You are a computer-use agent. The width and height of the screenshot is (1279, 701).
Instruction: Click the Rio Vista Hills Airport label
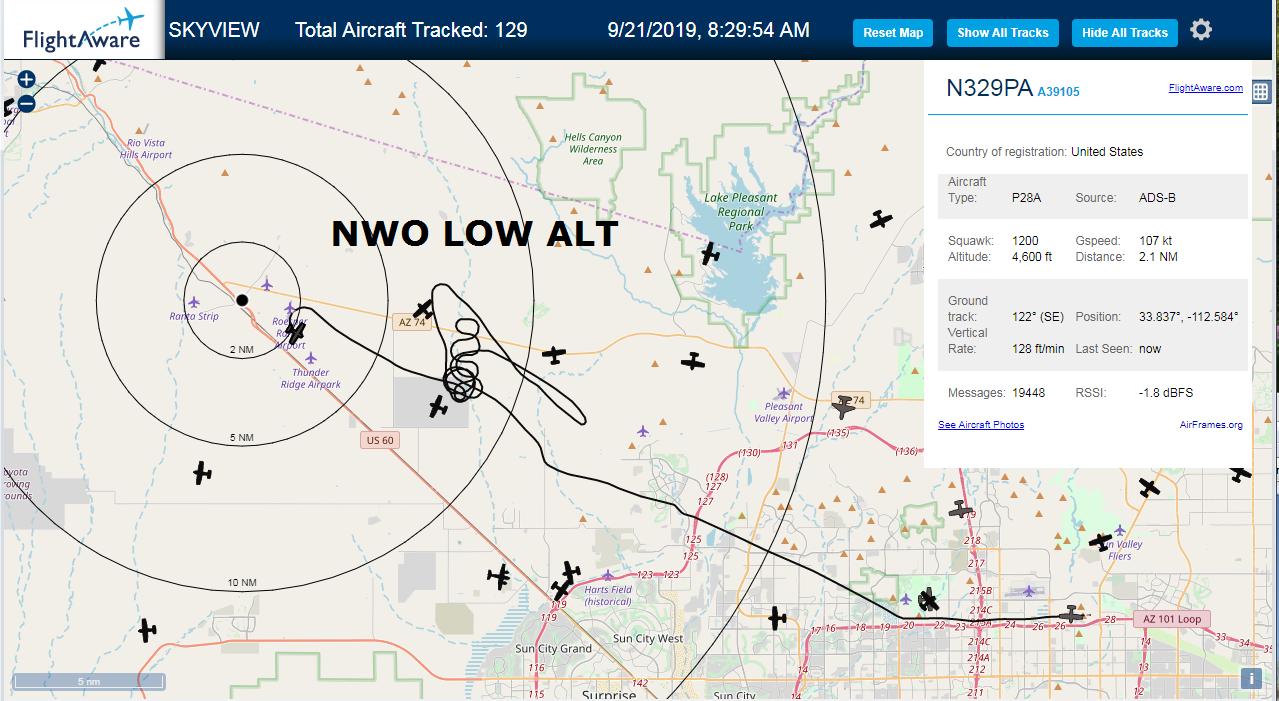coord(146,149)
